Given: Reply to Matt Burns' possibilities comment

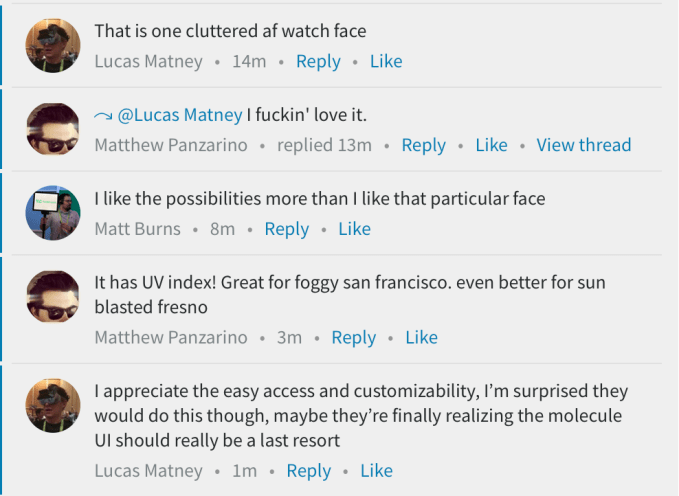Looking at the screenshot, I should pos(286,229).
